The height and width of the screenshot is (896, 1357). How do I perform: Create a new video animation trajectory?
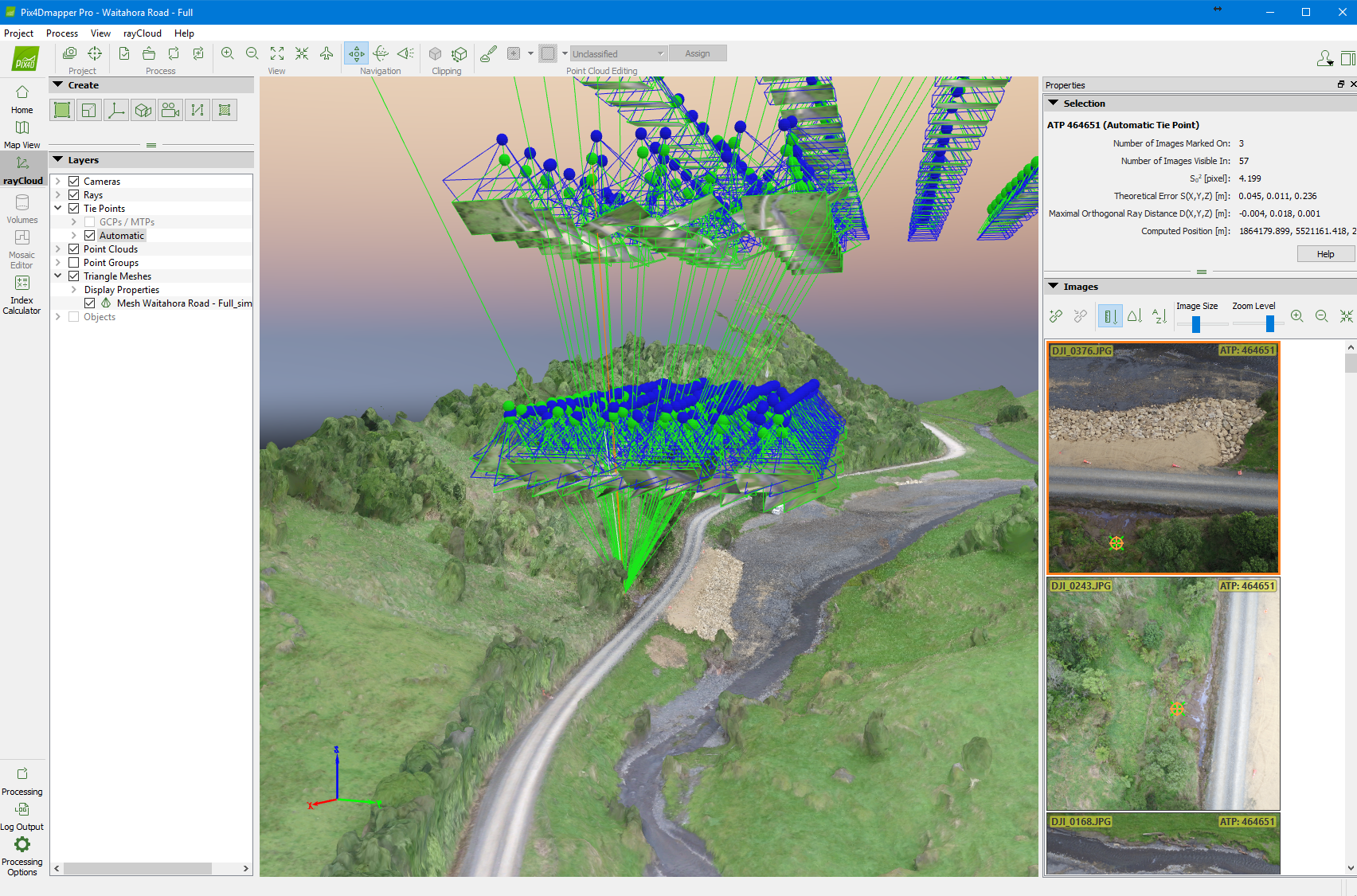point(170,111)
